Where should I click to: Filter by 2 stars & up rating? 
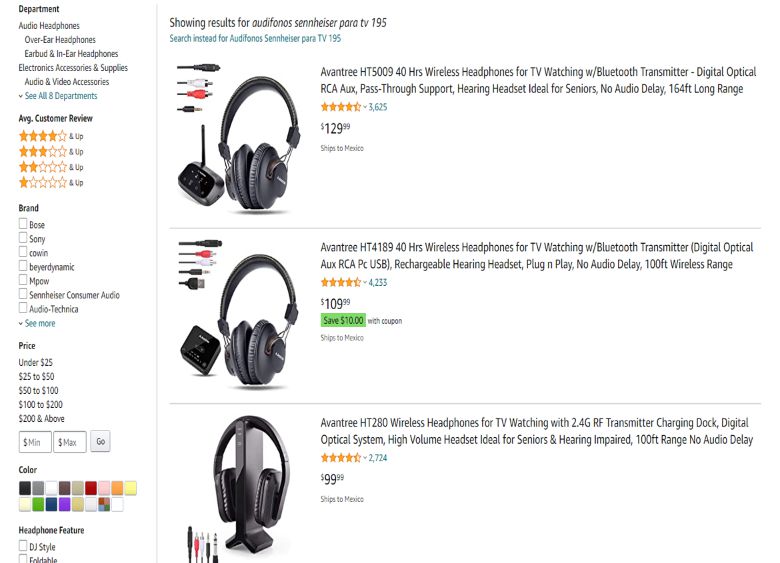coord(43,167)
